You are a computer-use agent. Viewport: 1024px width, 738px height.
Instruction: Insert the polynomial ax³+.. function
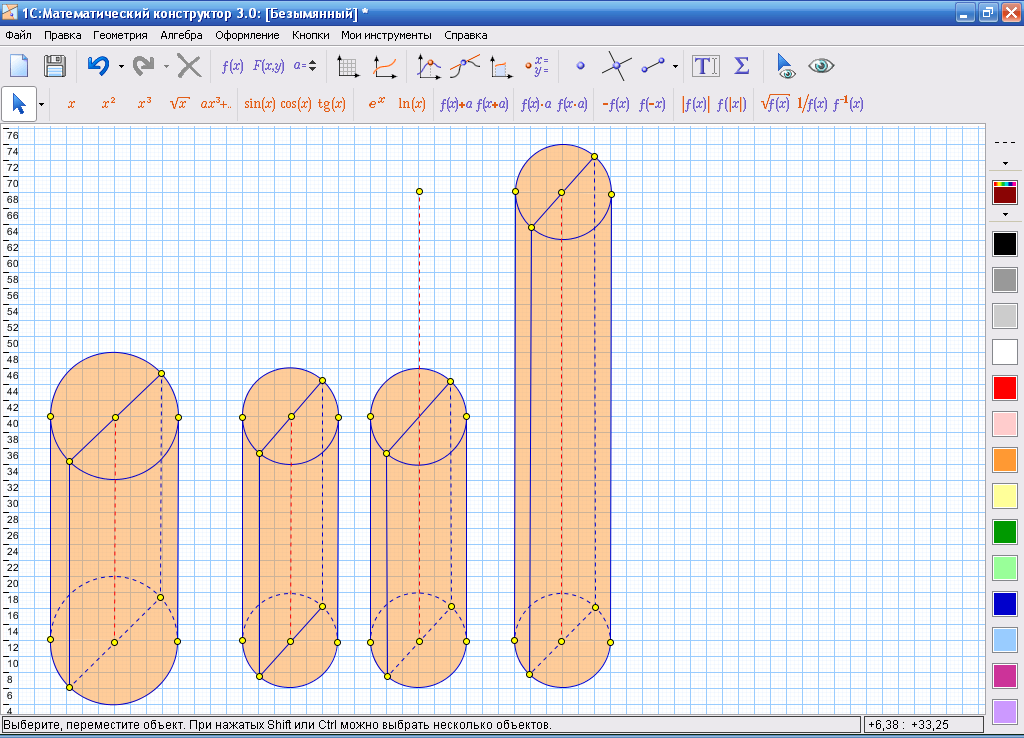pos(216,104)
